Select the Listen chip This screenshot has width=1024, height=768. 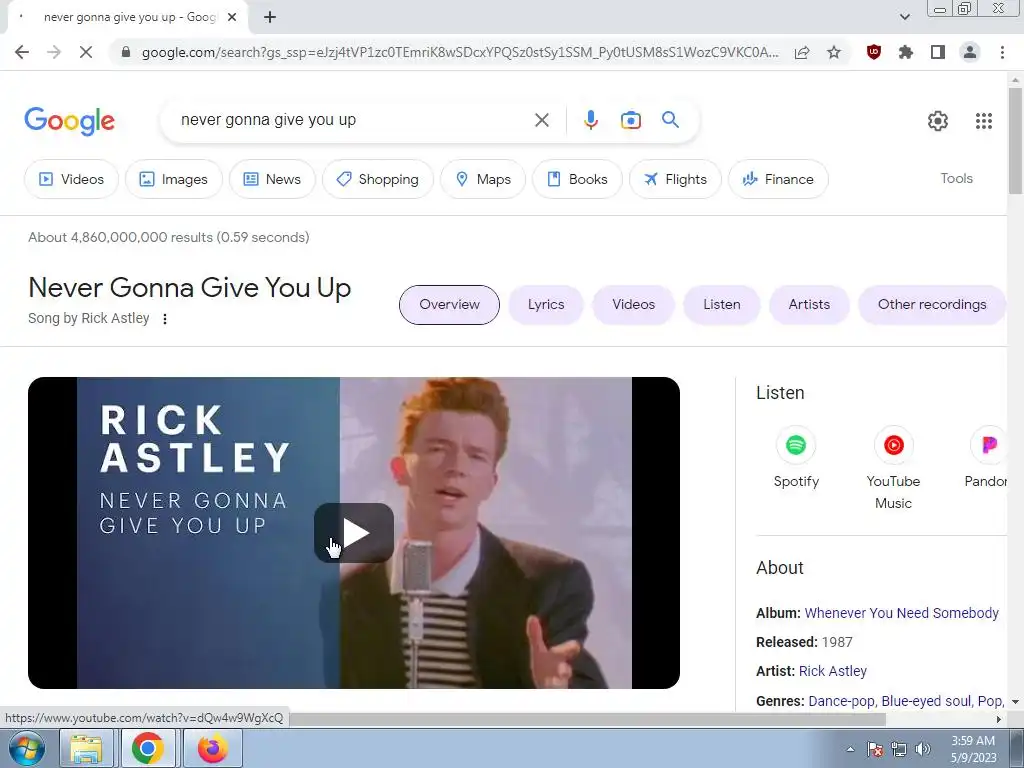coord(722,304)
